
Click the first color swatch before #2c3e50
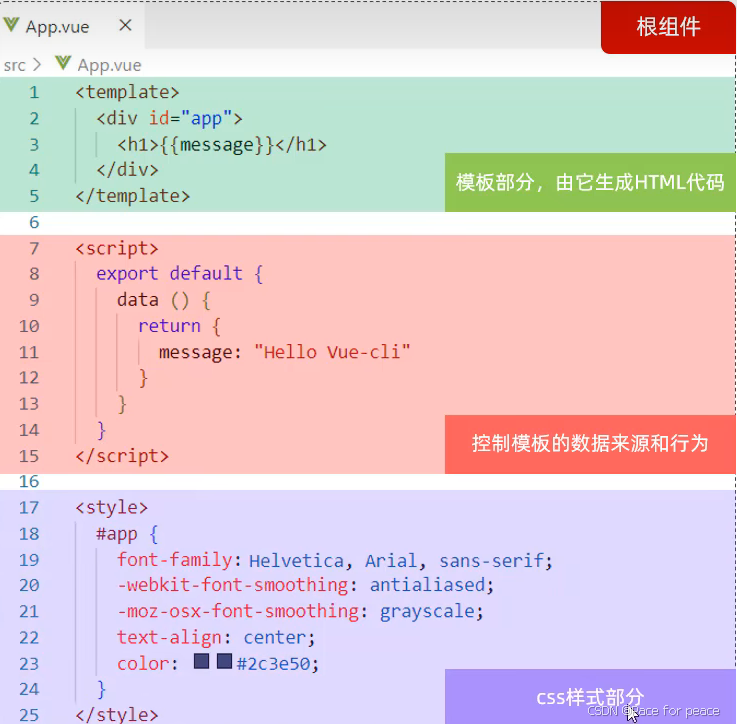(x=201, y=661)
